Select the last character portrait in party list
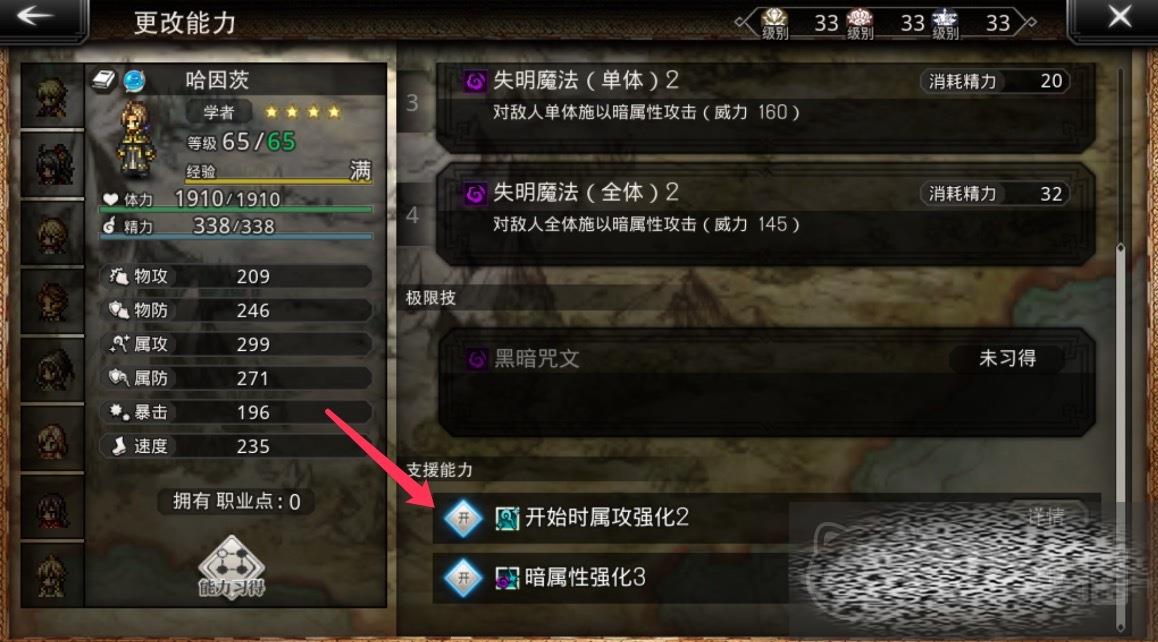 (52, 575)
